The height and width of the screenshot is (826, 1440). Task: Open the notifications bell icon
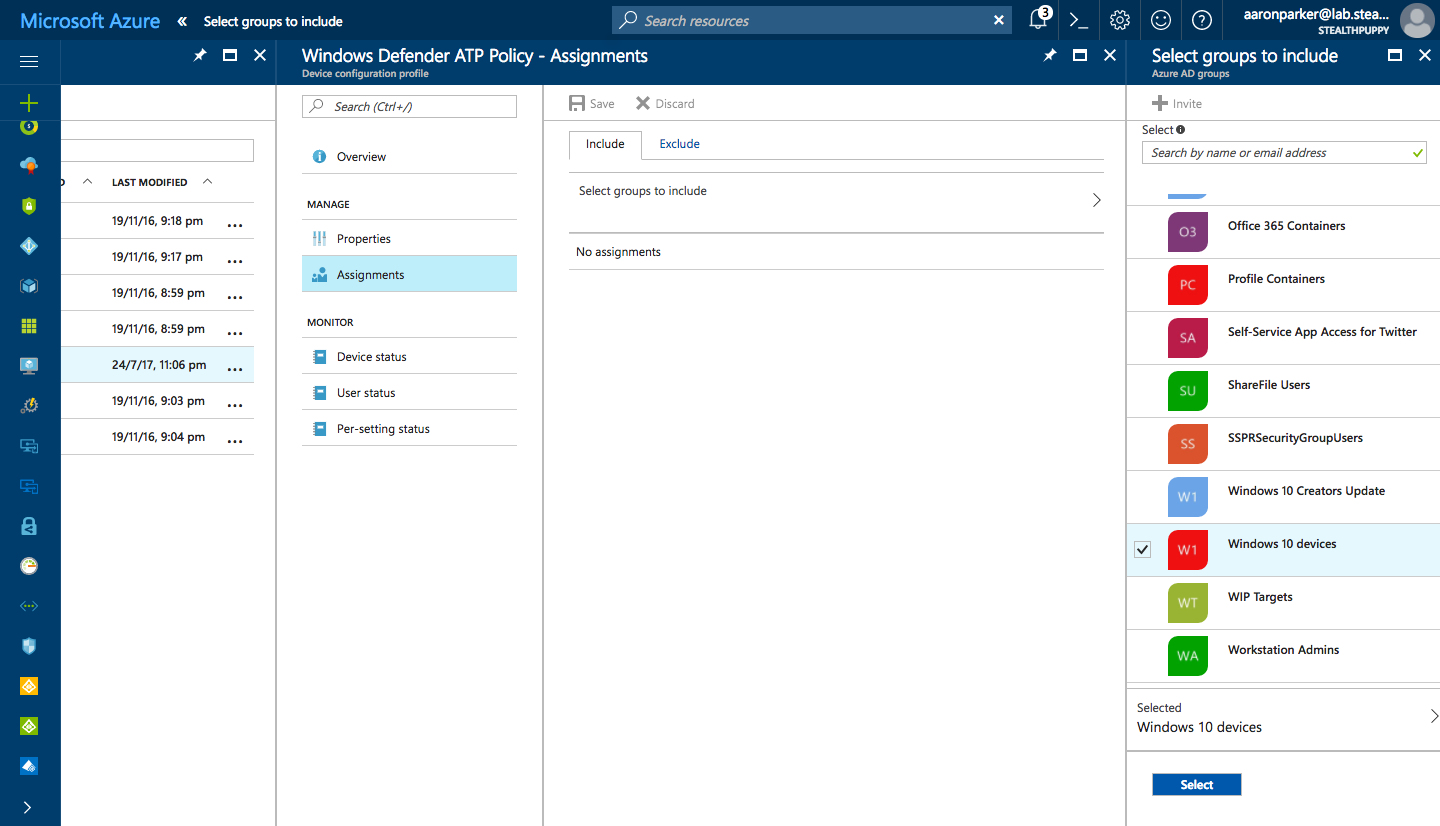tap(1038, 20)
